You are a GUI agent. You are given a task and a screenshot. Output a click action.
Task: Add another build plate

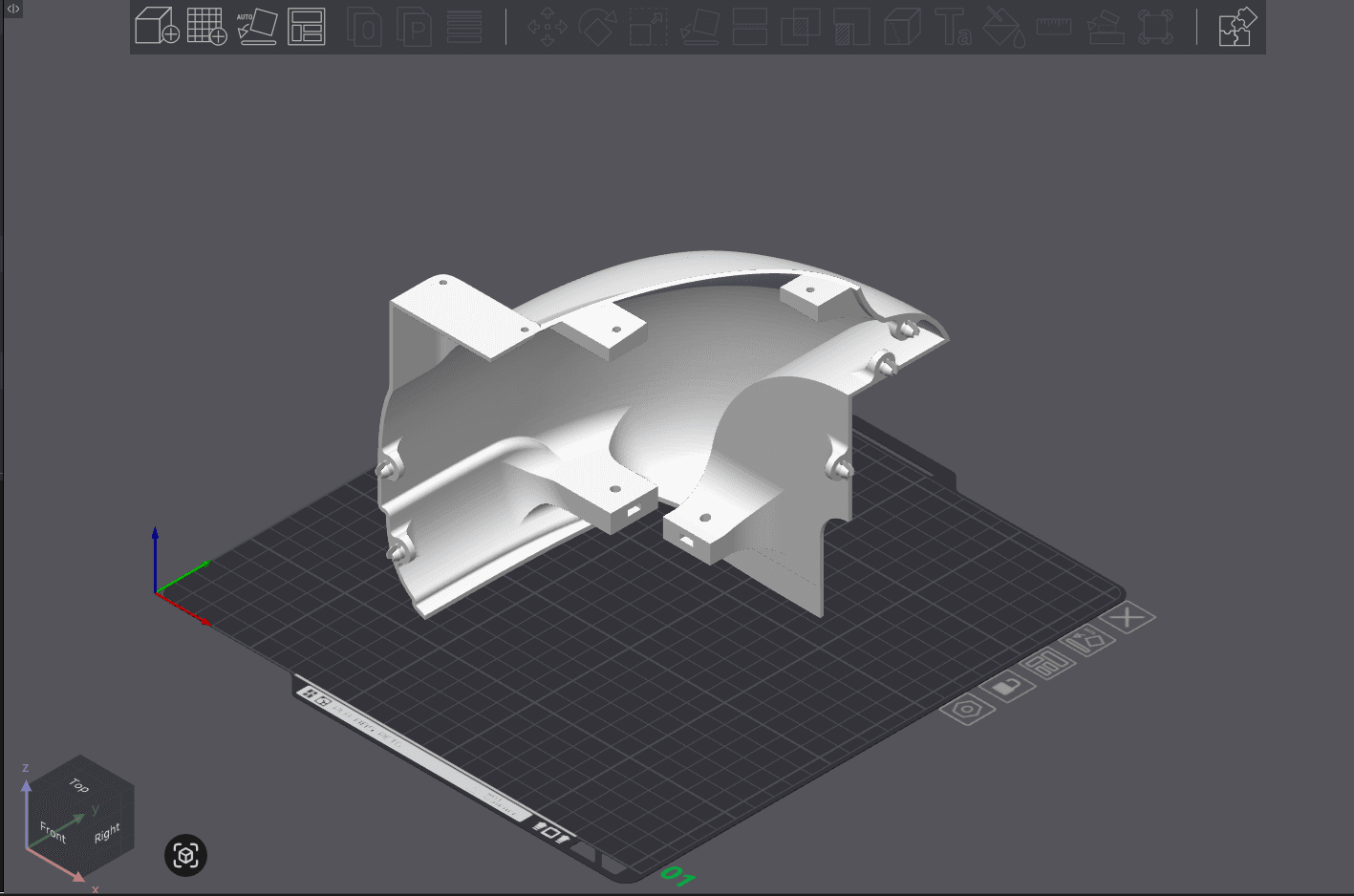[x=209, y=27]
